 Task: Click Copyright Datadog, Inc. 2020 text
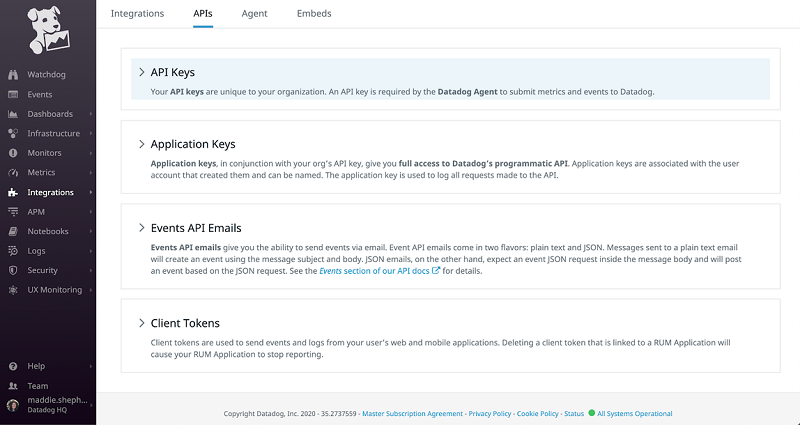pos(270,414)
